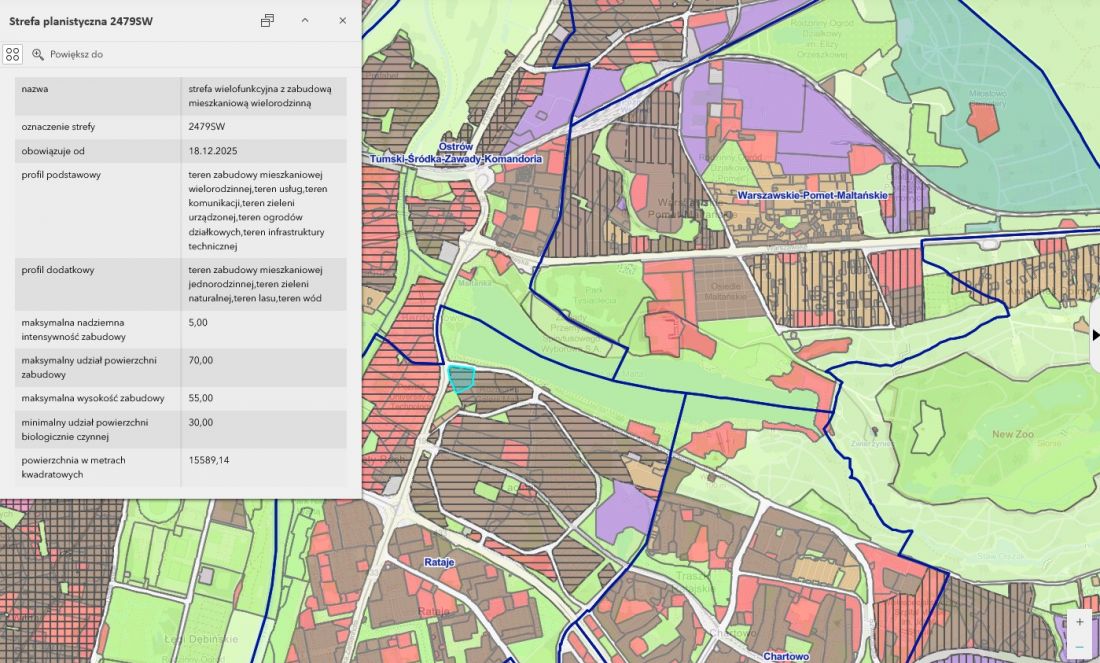
Task: Select powierzchnia w metrach kwadratowych label
Action: click(74, 467)
